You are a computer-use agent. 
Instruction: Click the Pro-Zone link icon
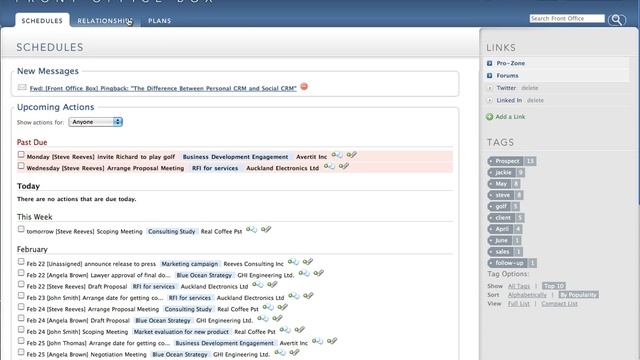pos(489,63)
